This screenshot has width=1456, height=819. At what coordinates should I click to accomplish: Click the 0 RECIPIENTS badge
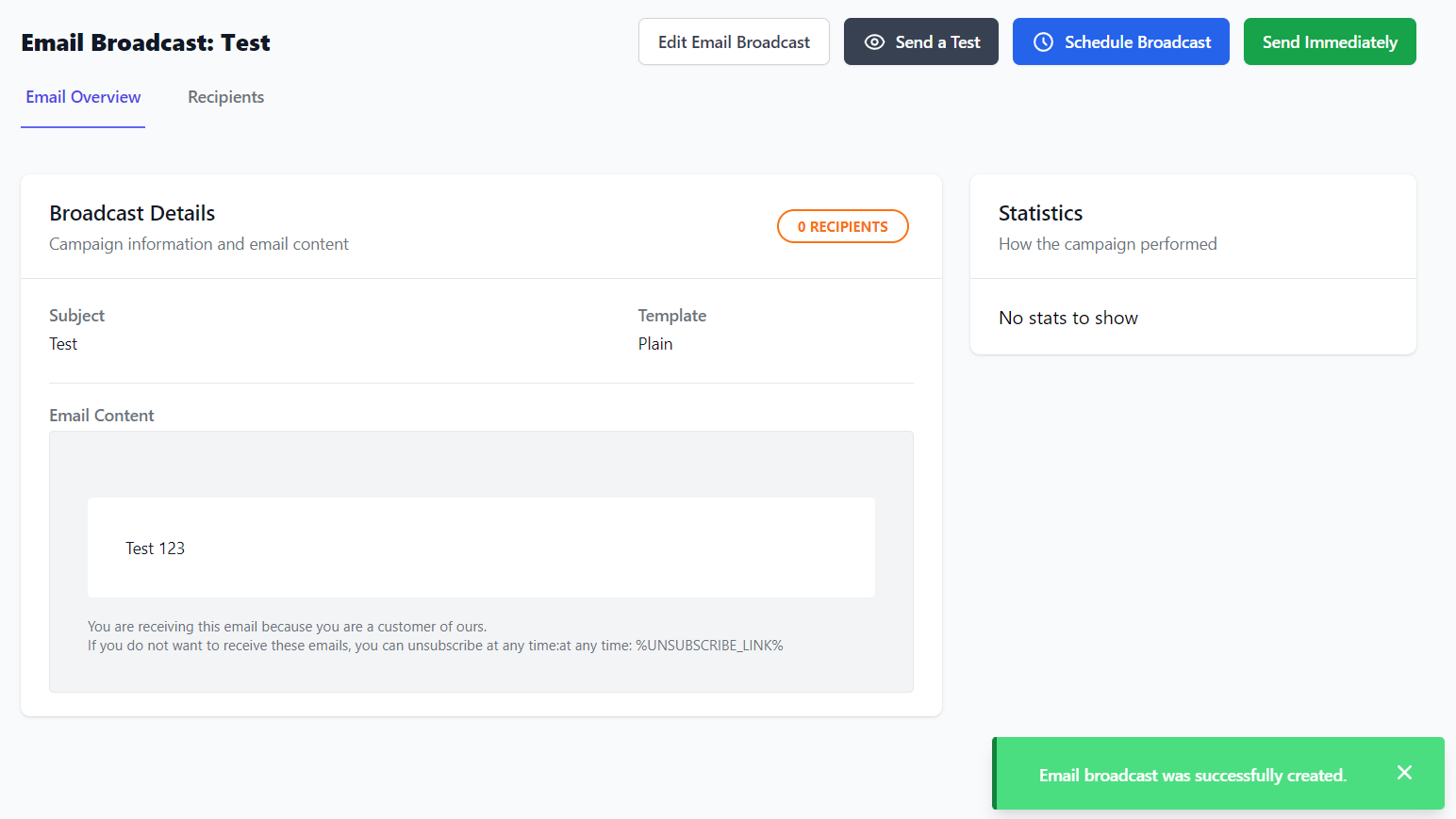click(x=843, y=226)
